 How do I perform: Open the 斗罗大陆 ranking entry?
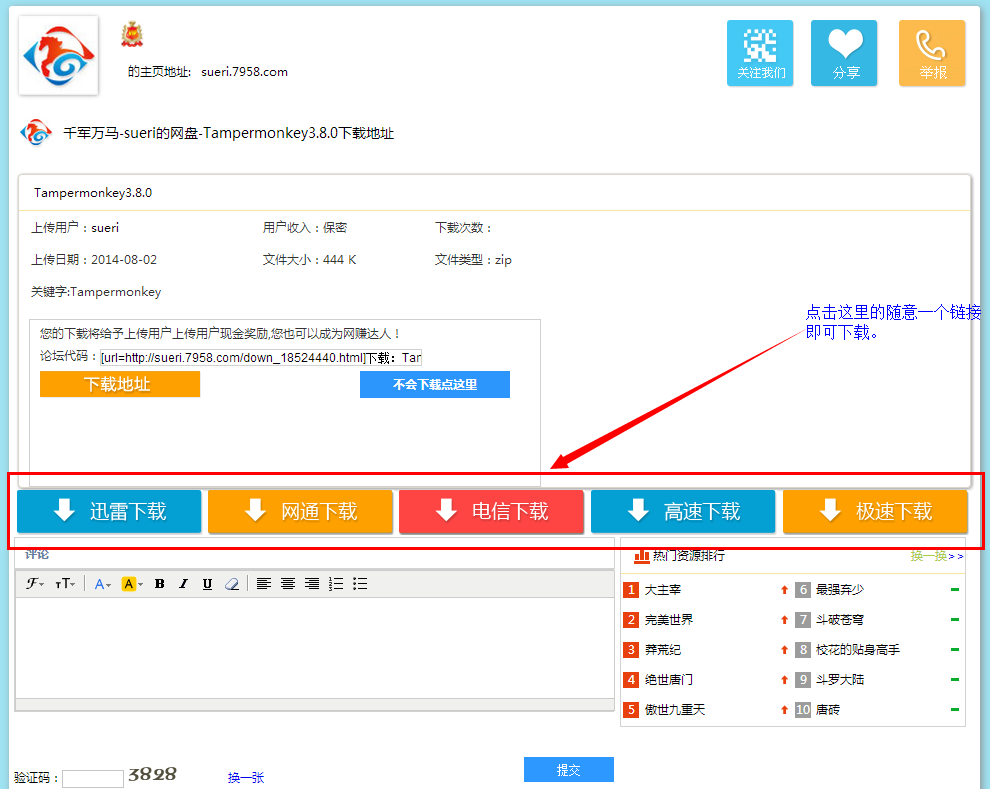[840, 680]
